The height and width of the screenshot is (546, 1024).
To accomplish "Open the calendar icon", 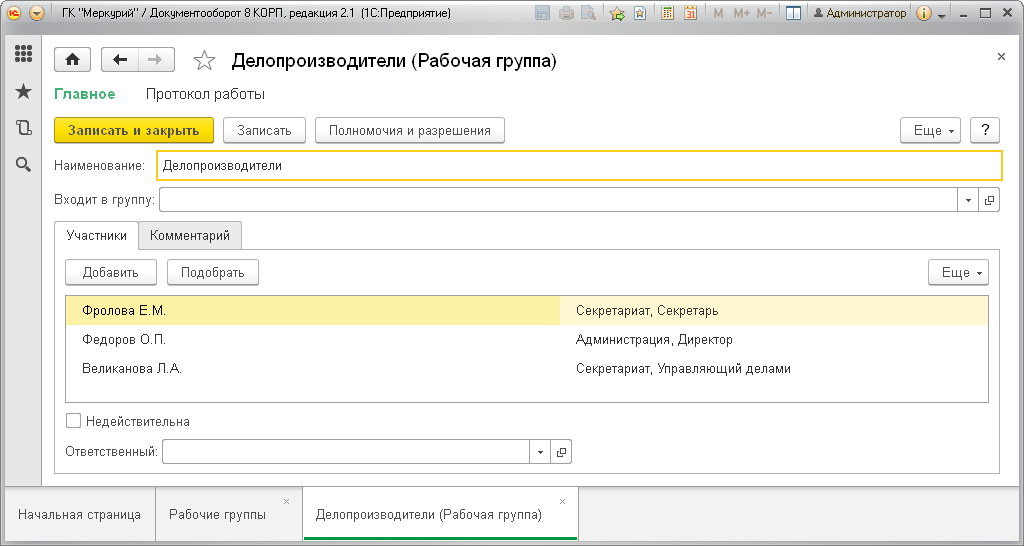I will click(690, 13).
